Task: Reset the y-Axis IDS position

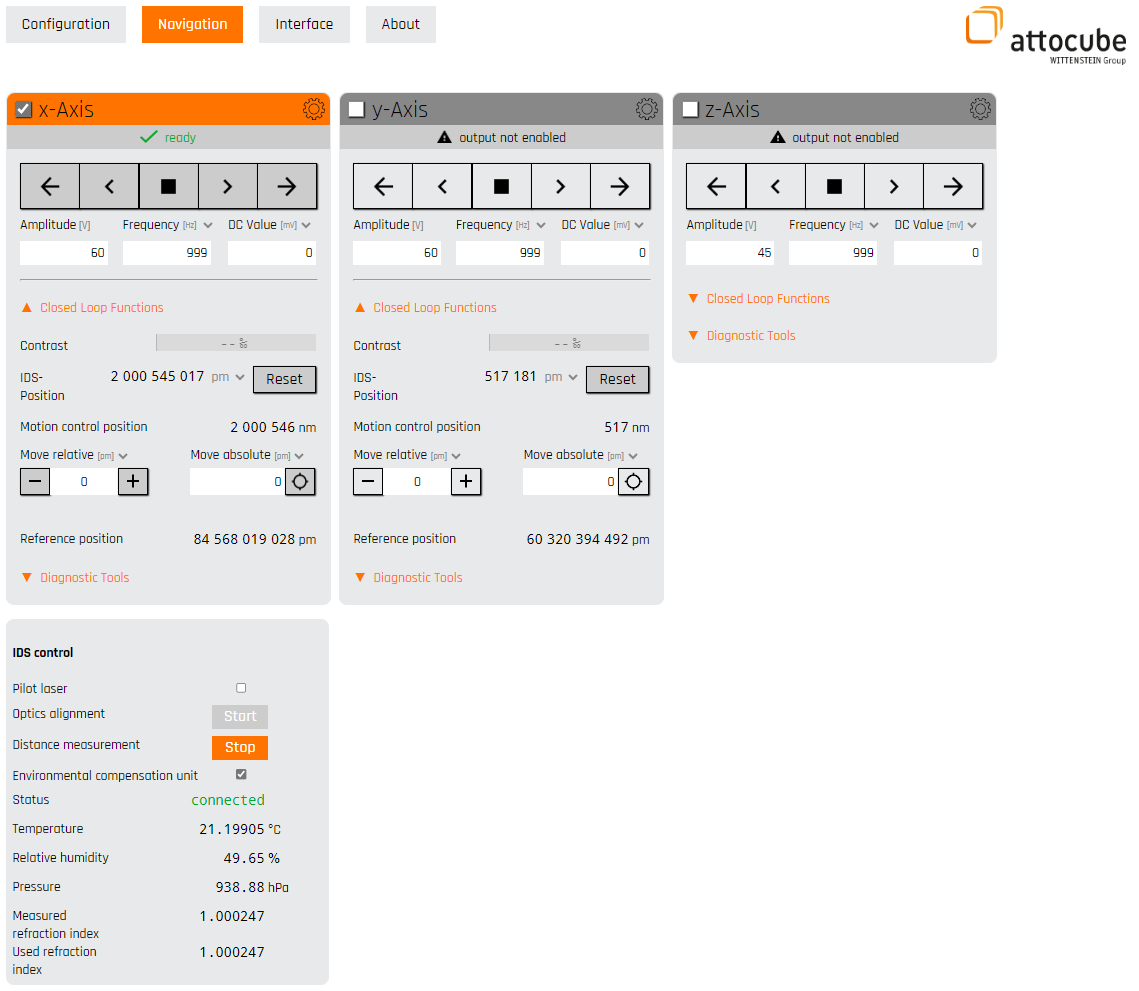Action: pyautogui.click(x=617, y=380)
